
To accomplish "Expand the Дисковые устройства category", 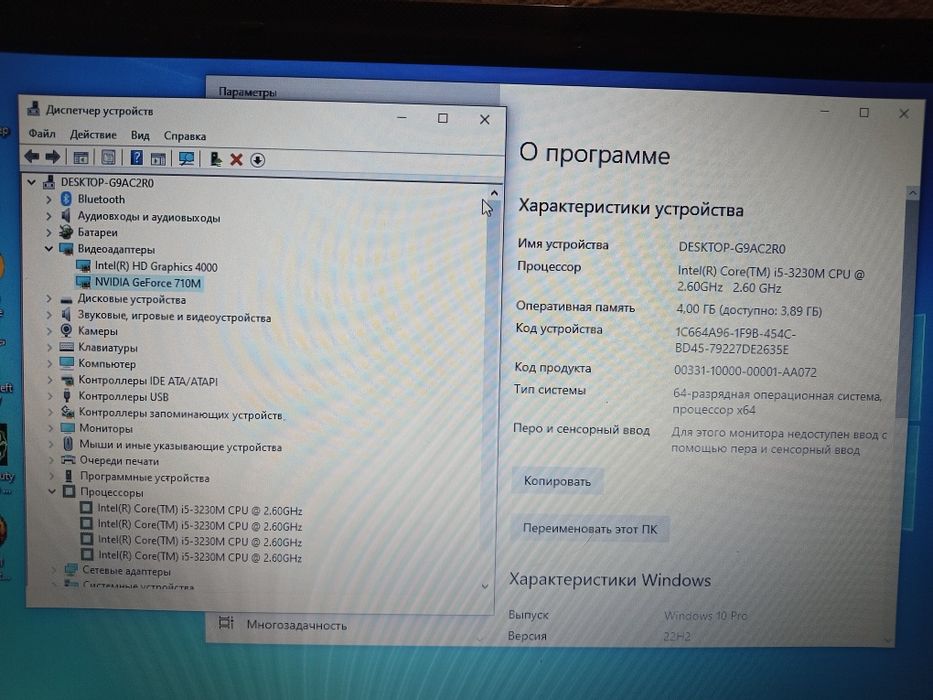I will 49,299.
